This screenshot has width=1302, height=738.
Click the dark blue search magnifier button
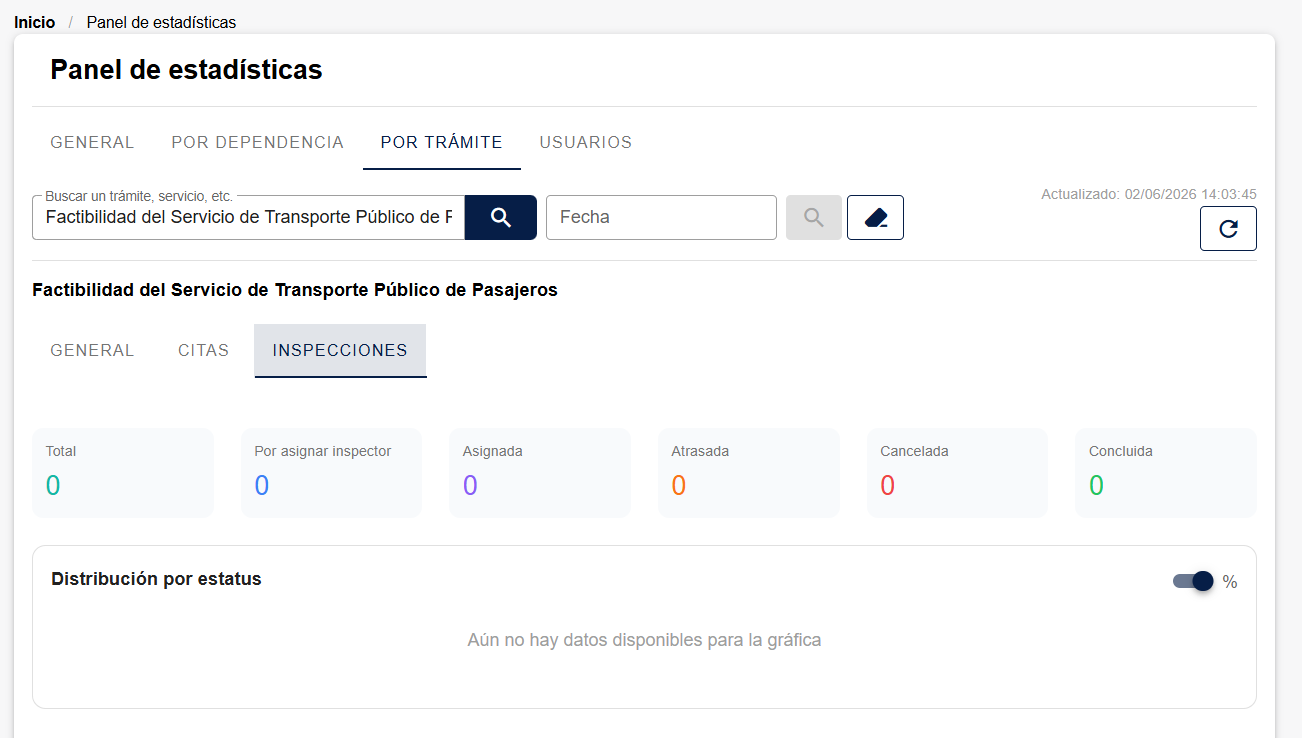click(x=501, y=217)
